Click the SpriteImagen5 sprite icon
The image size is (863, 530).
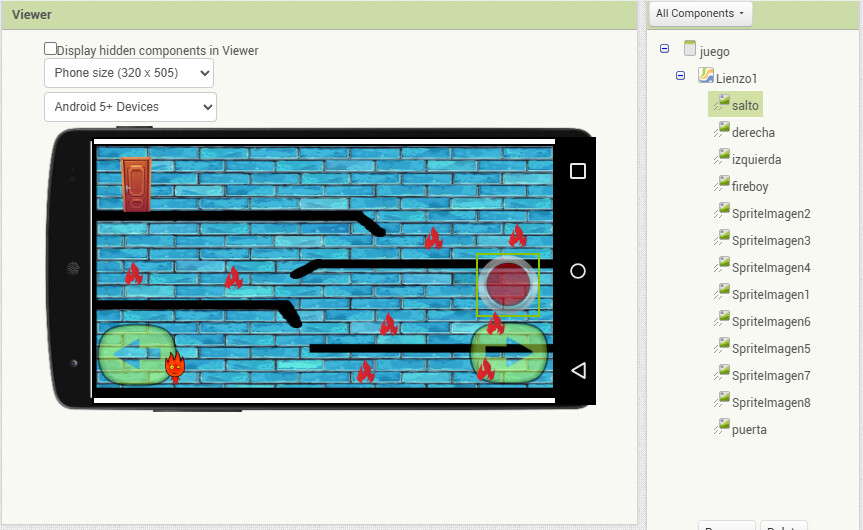[x=722, y=346]
